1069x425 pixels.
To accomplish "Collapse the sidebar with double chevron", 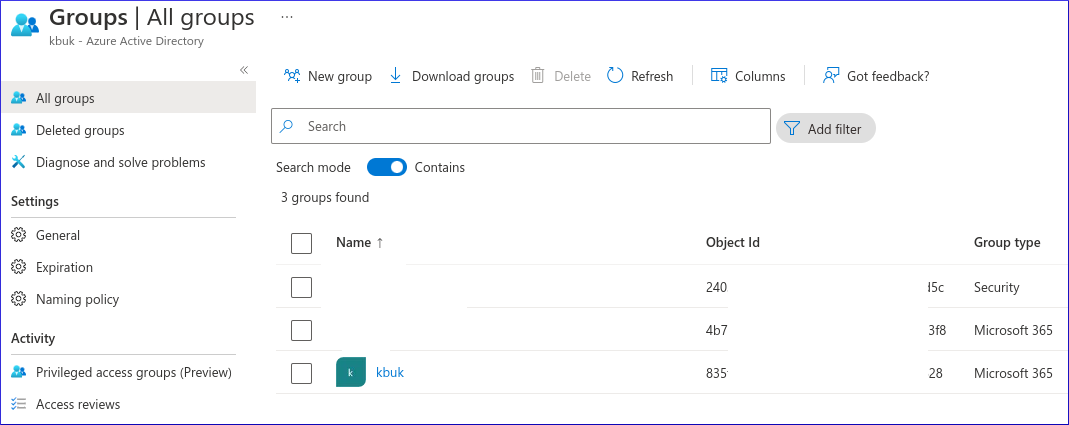I will point(243,70).
